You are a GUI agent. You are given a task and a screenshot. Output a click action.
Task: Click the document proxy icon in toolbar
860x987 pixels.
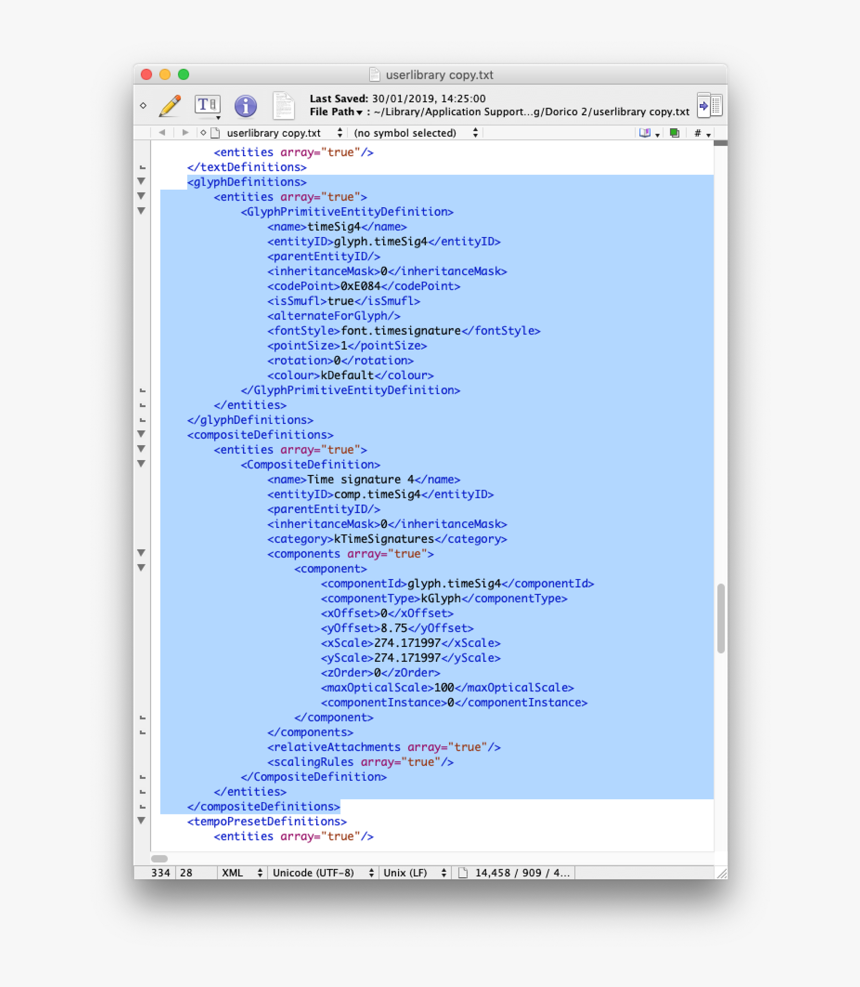click(x=283, y=106)
